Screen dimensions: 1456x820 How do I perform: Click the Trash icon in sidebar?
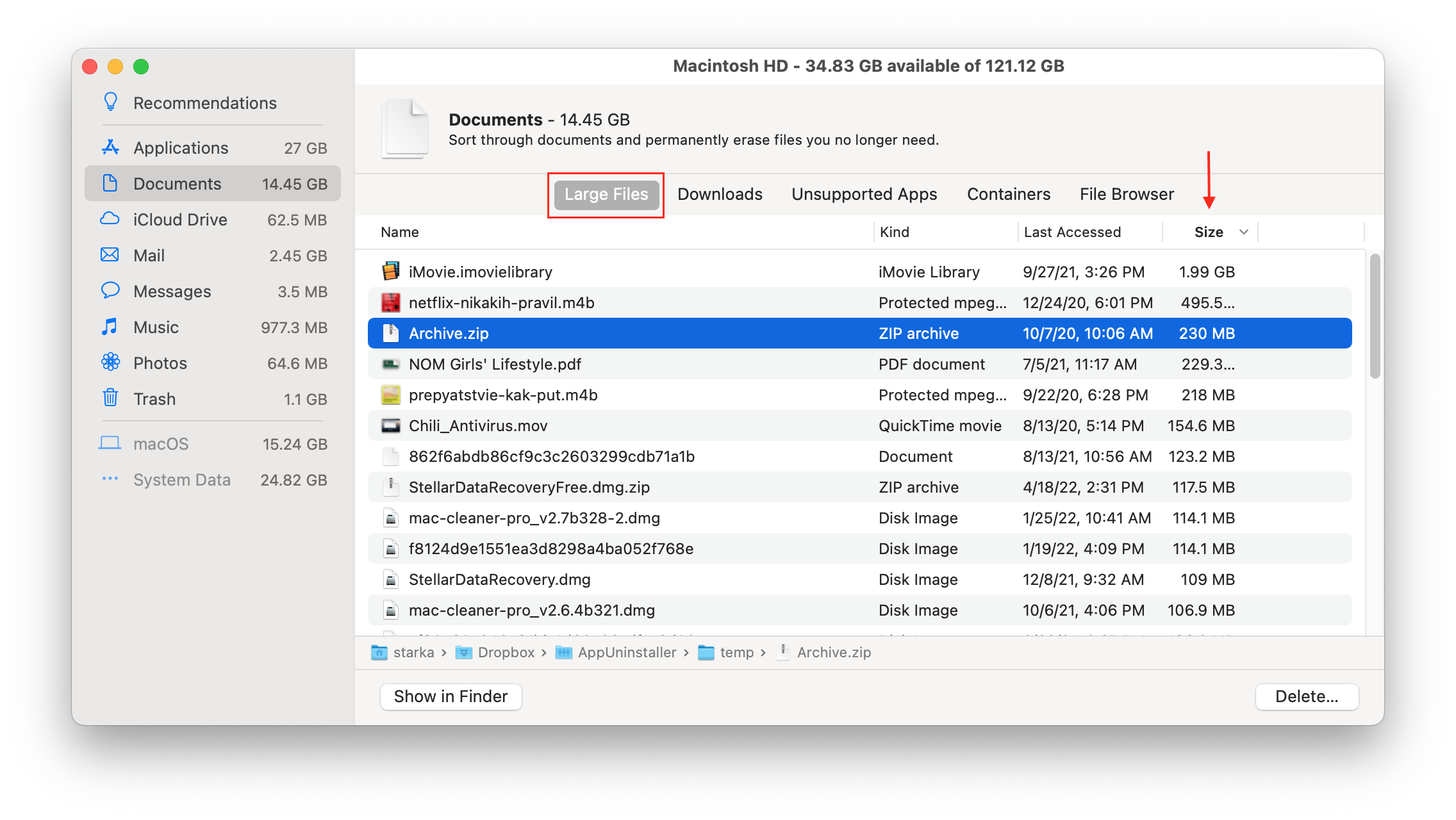pyautogui.click(x=111, y=399)
